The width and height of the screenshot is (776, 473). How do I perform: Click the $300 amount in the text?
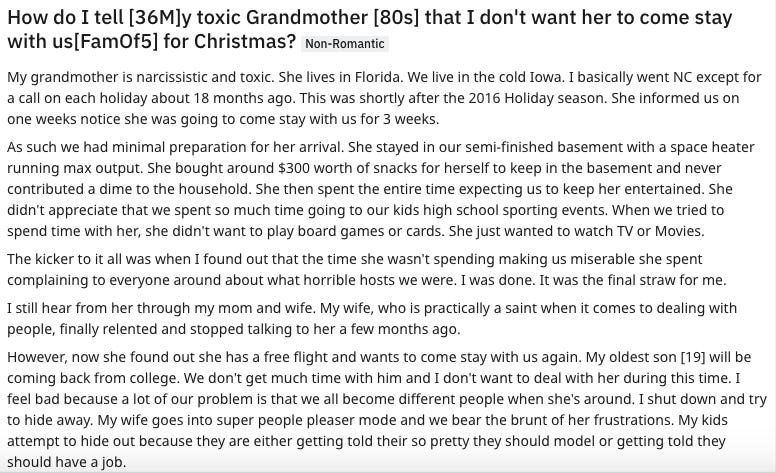tap(294, 168)
